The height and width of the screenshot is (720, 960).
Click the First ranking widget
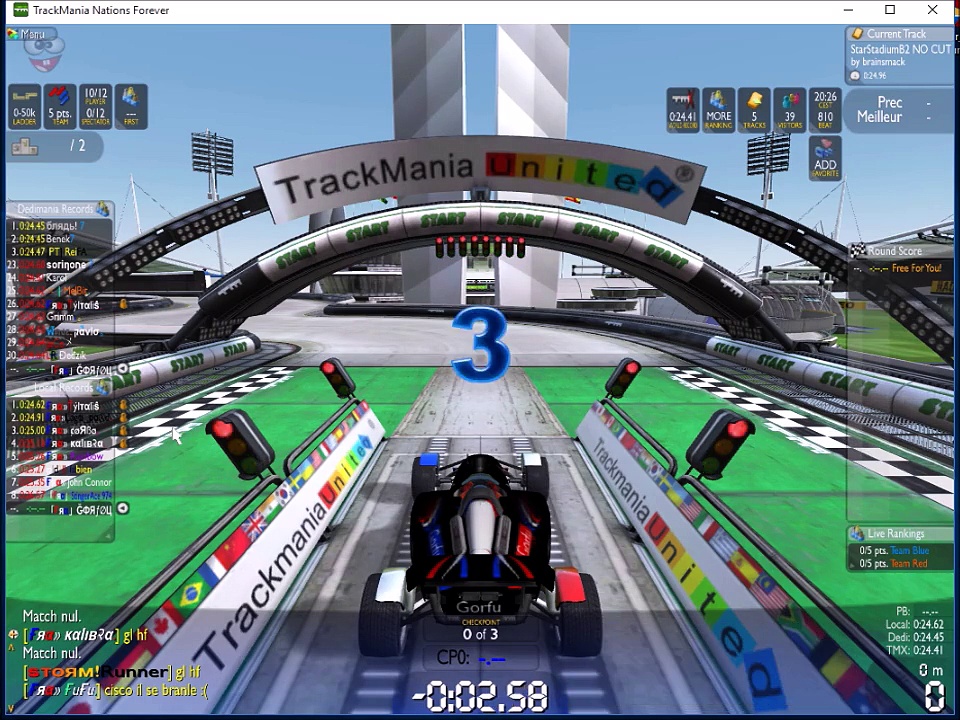[x=130, y=107]
